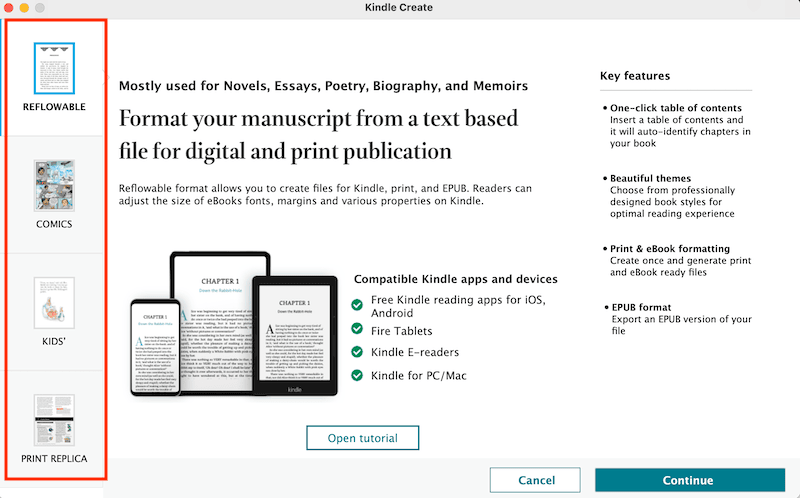Click the Kindle E-readers list entry
This screenshot has width=800, height=498.
(x=415, y=352)
